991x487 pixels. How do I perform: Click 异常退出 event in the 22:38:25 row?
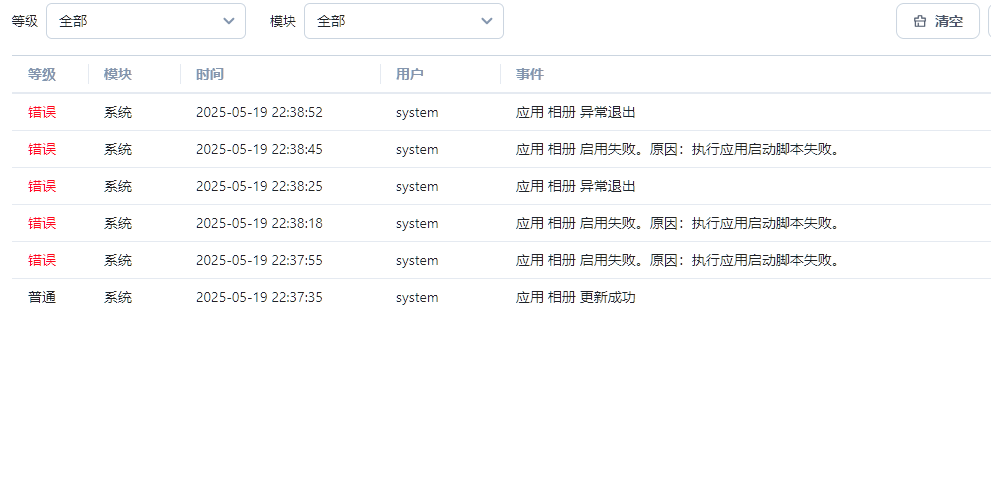[576, 186]
